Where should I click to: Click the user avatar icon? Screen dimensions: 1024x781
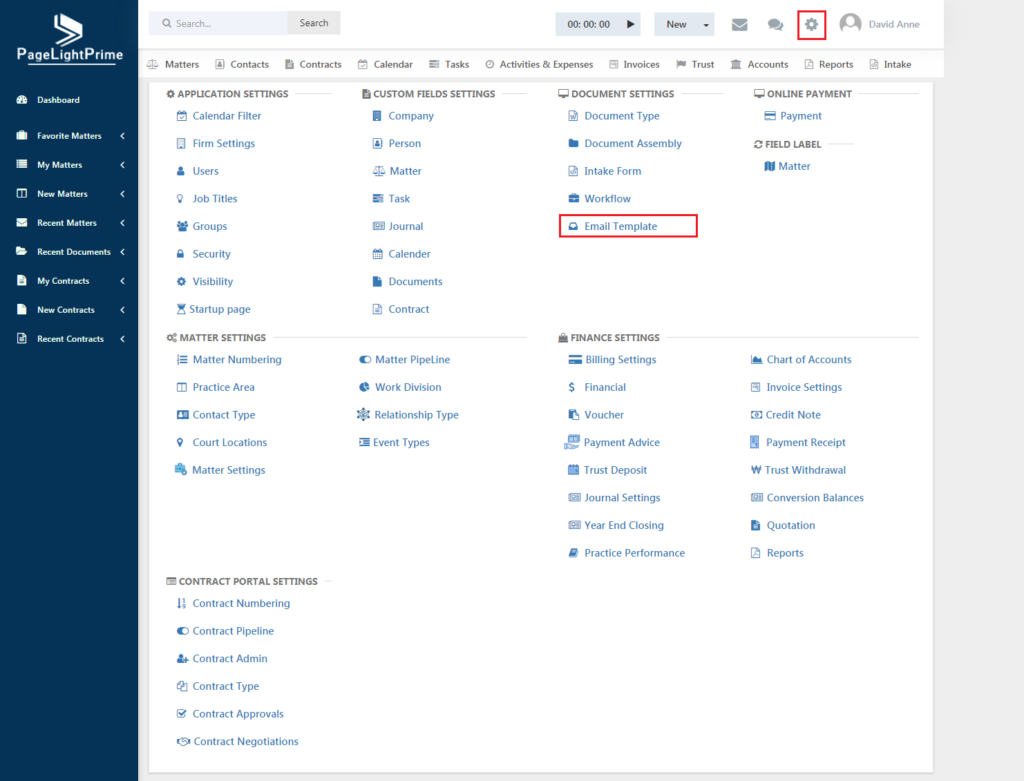click(x=850, y=24)
